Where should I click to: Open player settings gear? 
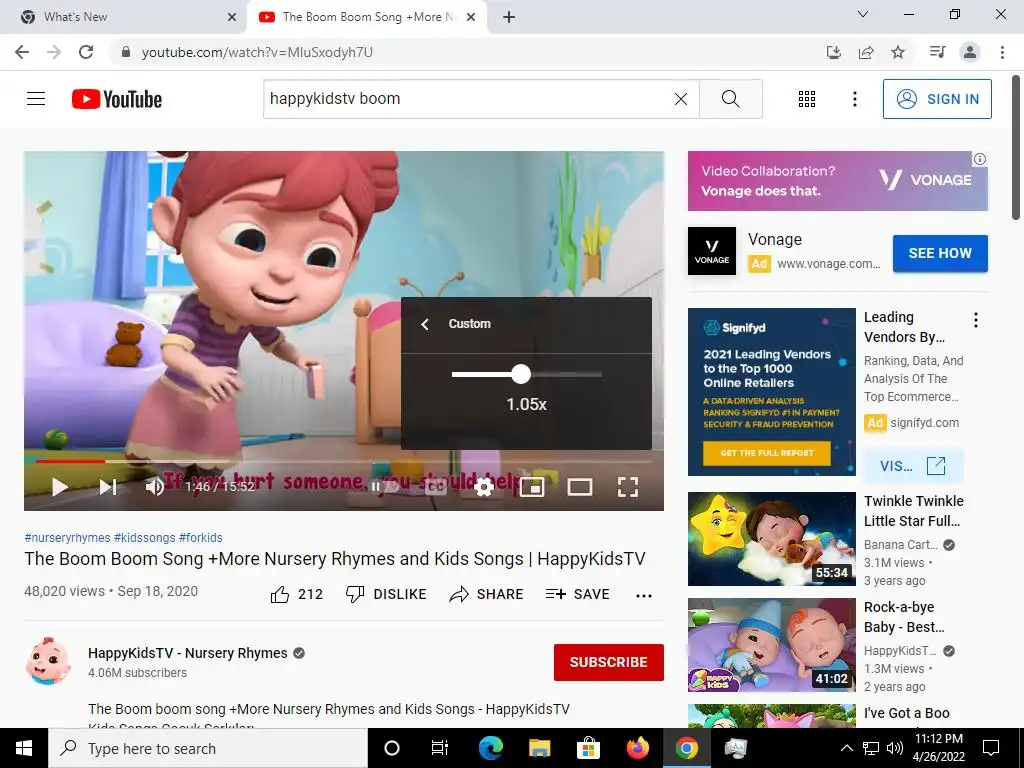pyautogui.click(x=484, y=487)
